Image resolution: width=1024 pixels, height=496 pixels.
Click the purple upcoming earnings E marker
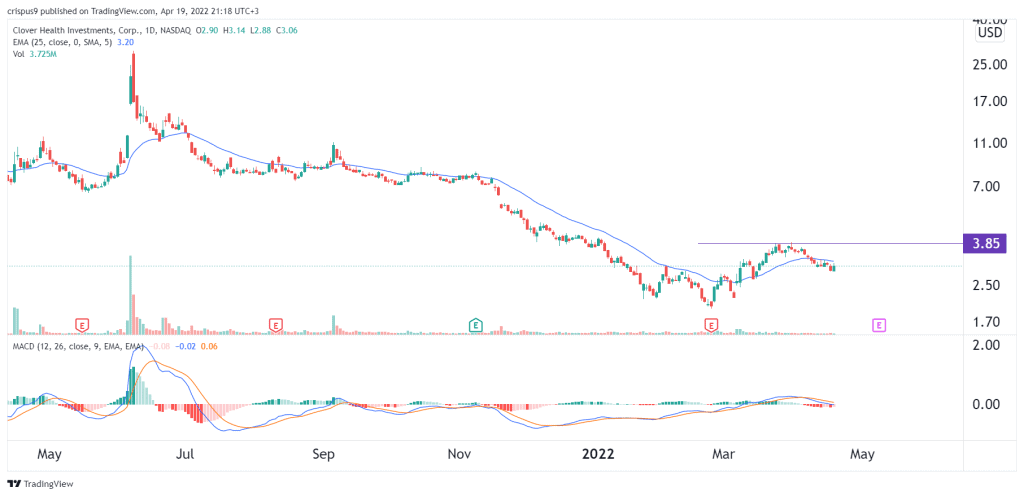(880, 324)
